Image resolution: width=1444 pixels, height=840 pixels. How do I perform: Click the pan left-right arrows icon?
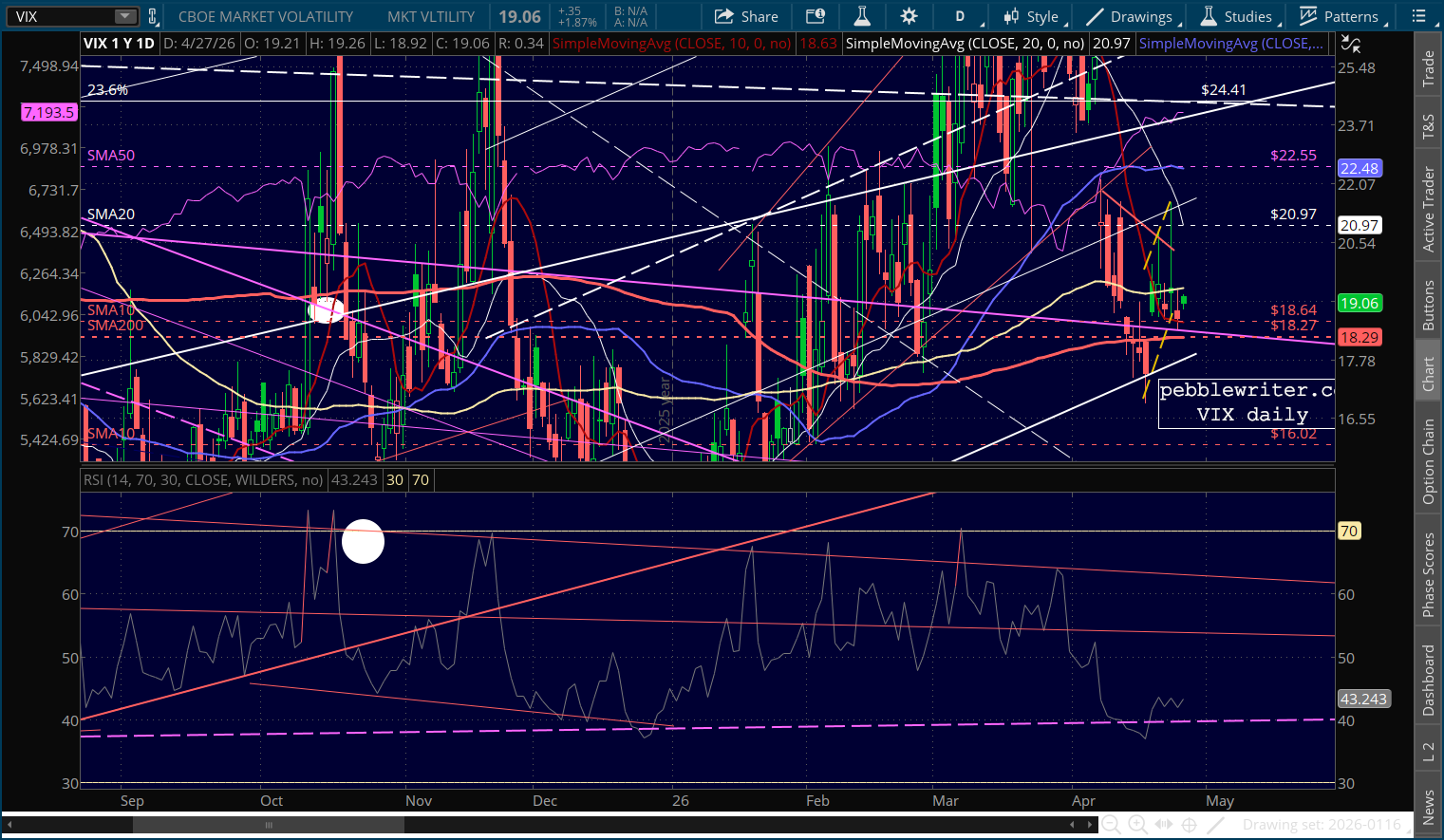point(1163,825)
